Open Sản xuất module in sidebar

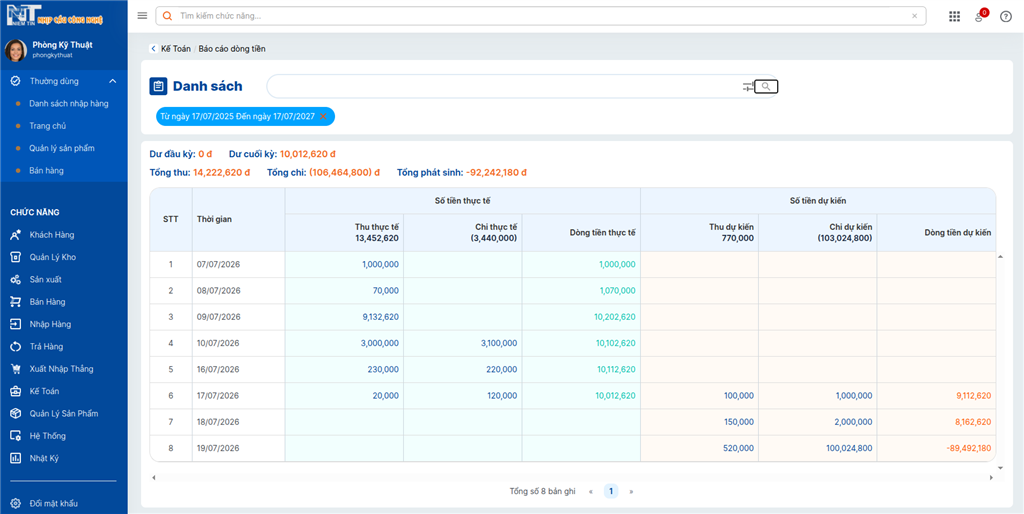(46, 280)
